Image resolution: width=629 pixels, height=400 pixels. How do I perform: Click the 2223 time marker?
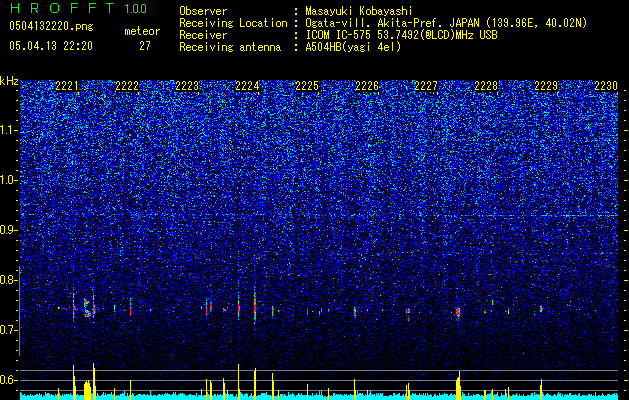pyautogui.click(x=187, y=86)
